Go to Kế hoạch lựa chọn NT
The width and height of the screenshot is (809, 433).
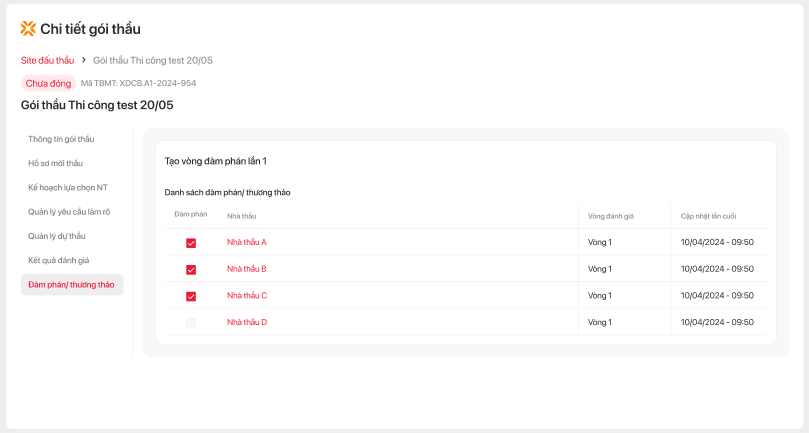point(68,187)
